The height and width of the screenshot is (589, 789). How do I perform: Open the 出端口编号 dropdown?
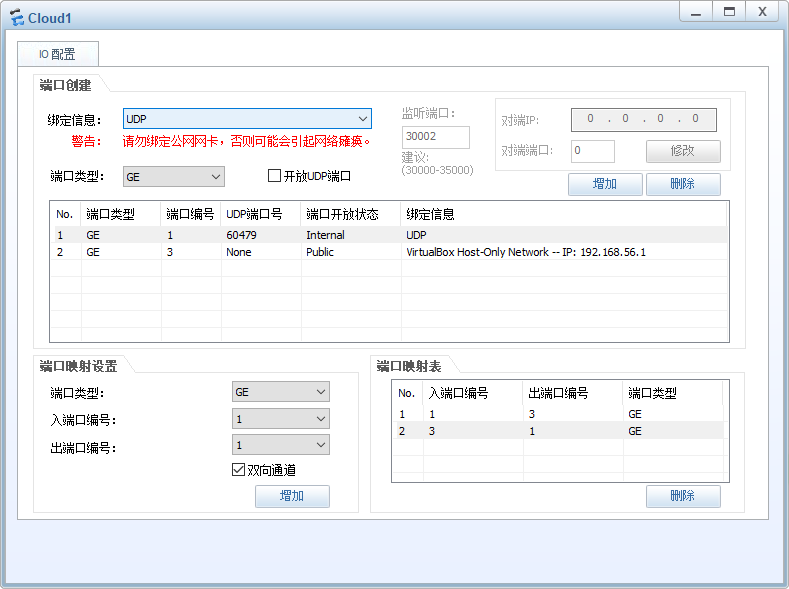click(280, 445)
